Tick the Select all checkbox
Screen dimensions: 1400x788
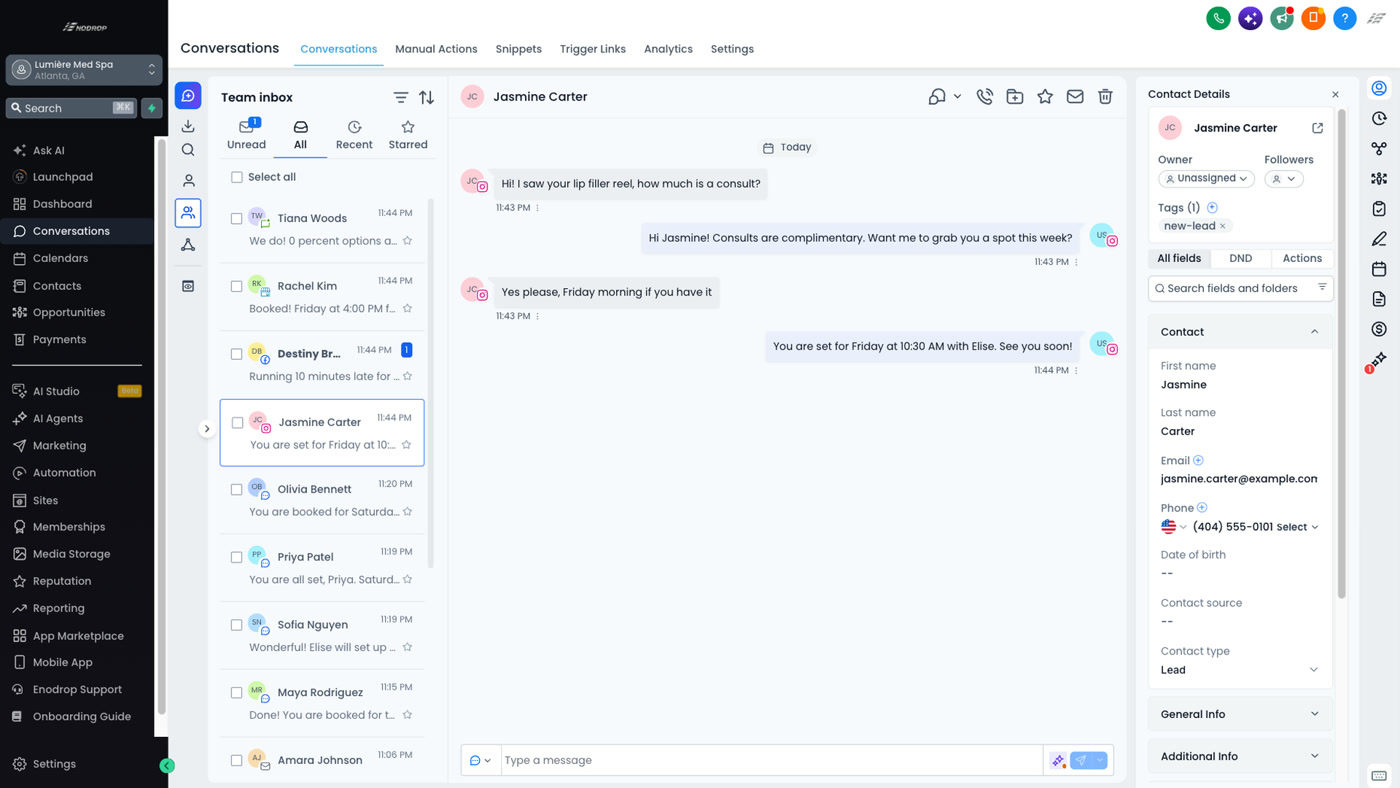[x=237, y=177]
